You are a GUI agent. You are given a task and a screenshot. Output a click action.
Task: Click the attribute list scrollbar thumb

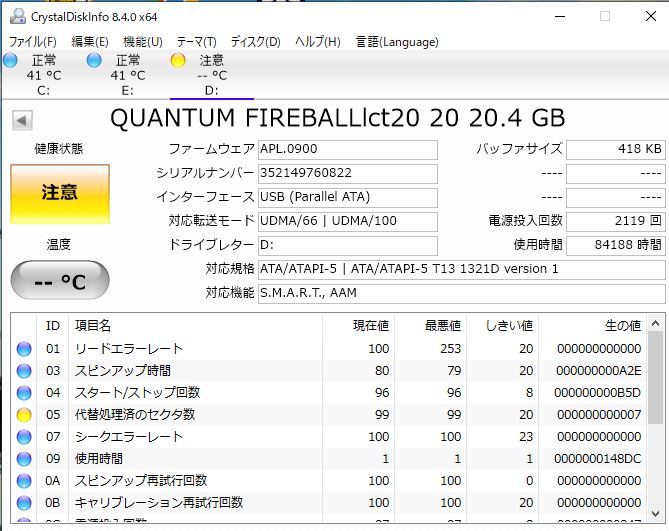click(x=655, y=378)
